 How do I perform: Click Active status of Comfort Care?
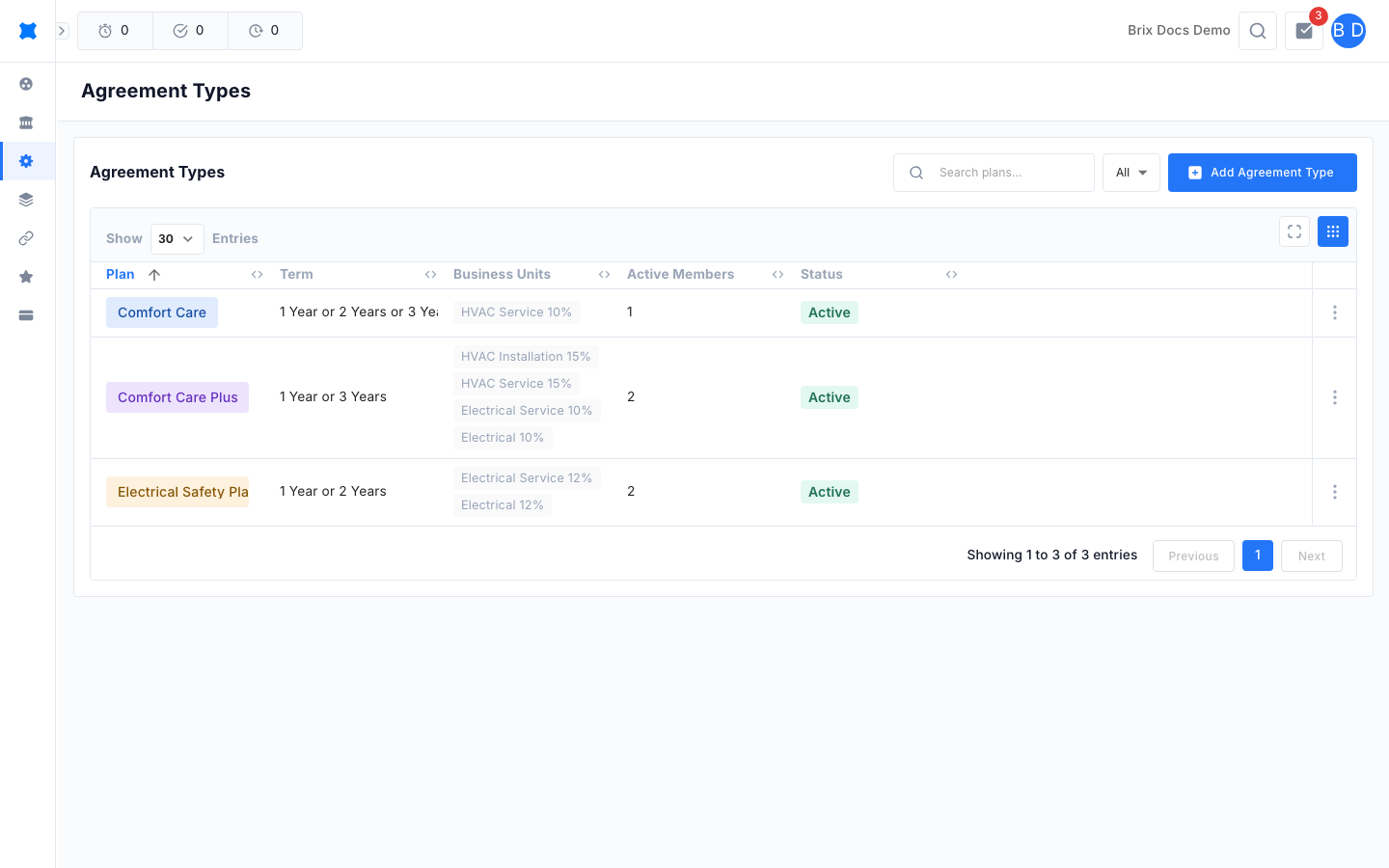[x=830, y=312]
